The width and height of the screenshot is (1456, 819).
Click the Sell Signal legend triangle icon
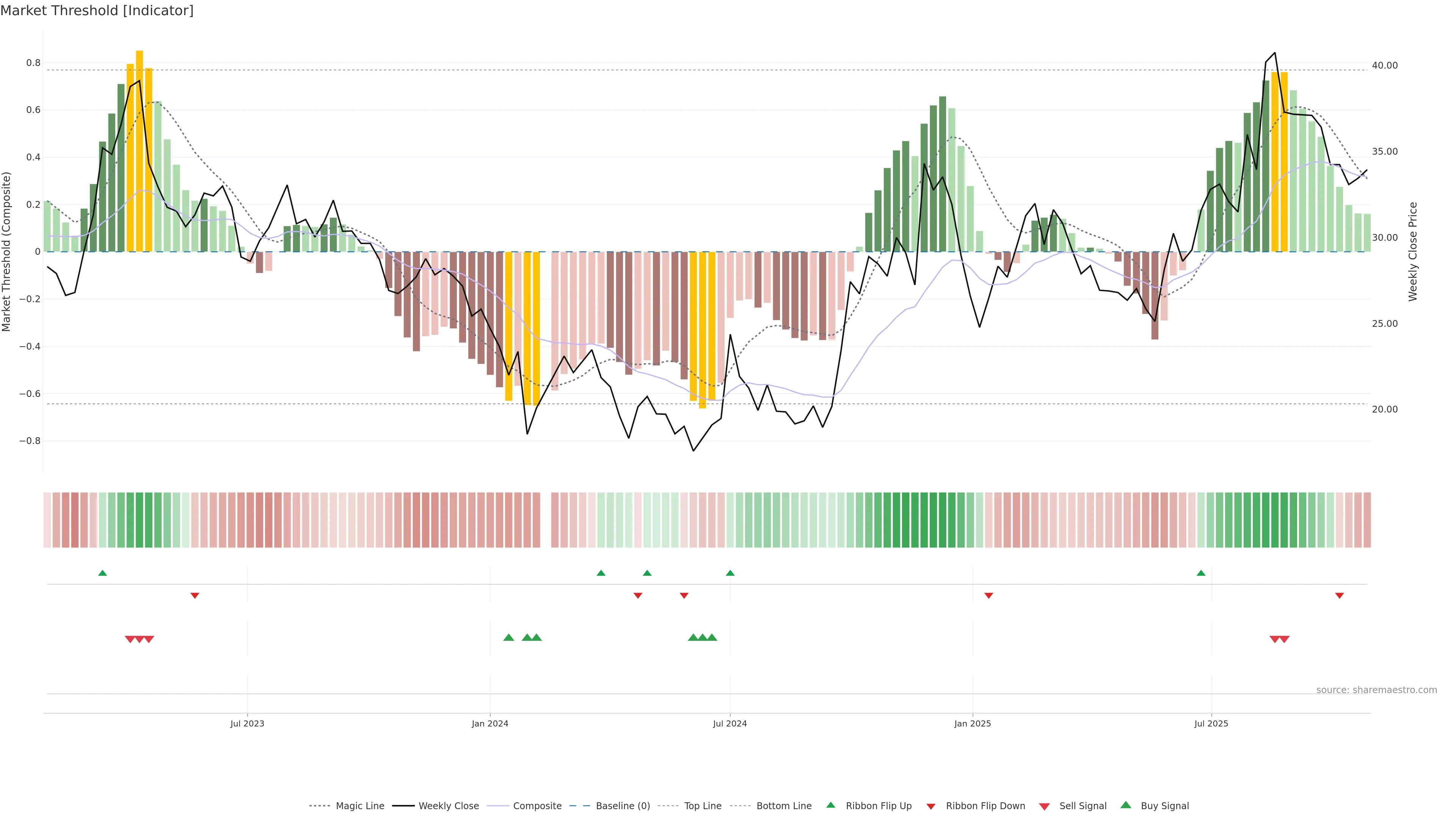click(1044, 806)
